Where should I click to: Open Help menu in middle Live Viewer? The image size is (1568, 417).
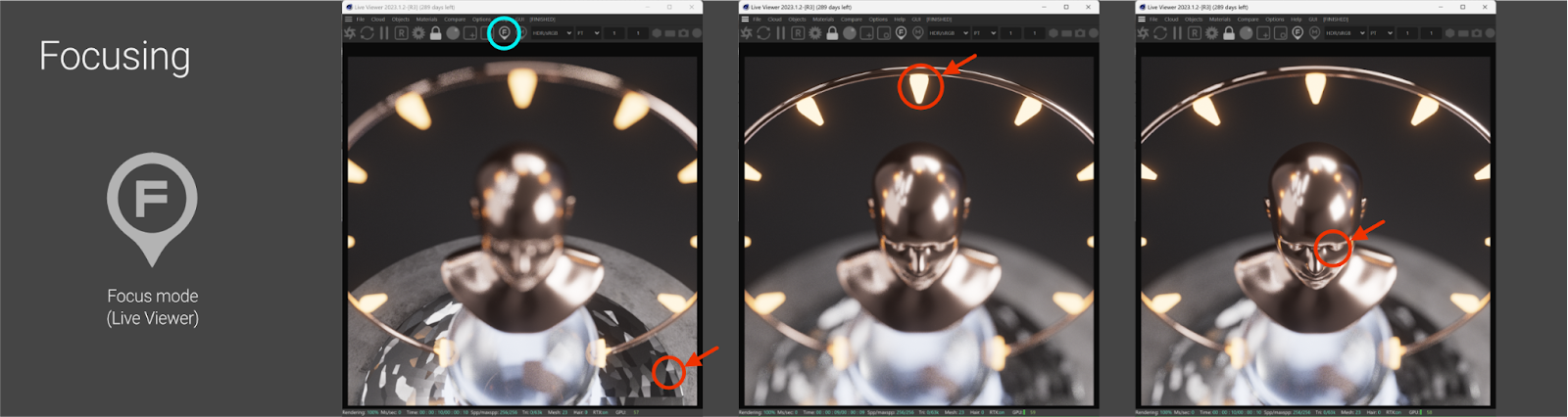[x=900, y=20]
